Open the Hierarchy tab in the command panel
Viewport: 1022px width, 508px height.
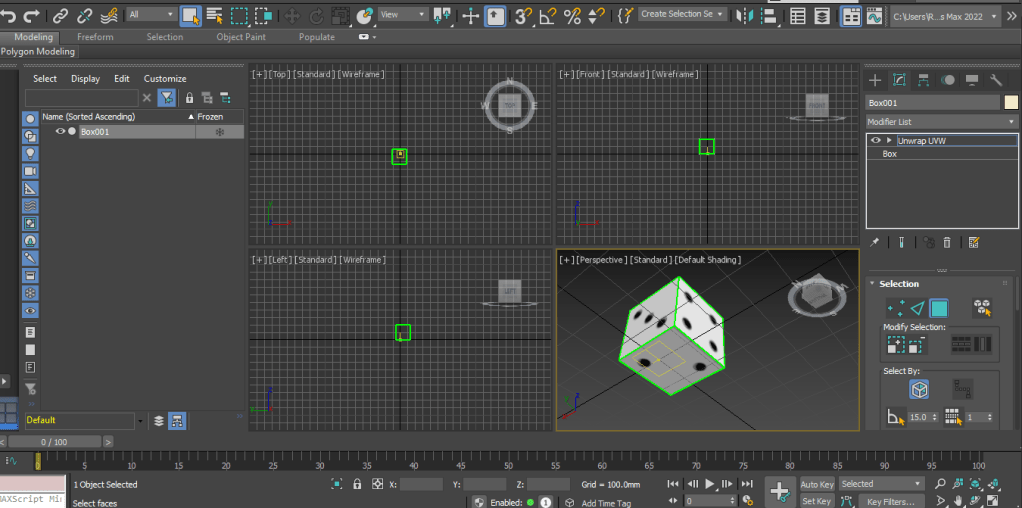(x=923, y=80)
